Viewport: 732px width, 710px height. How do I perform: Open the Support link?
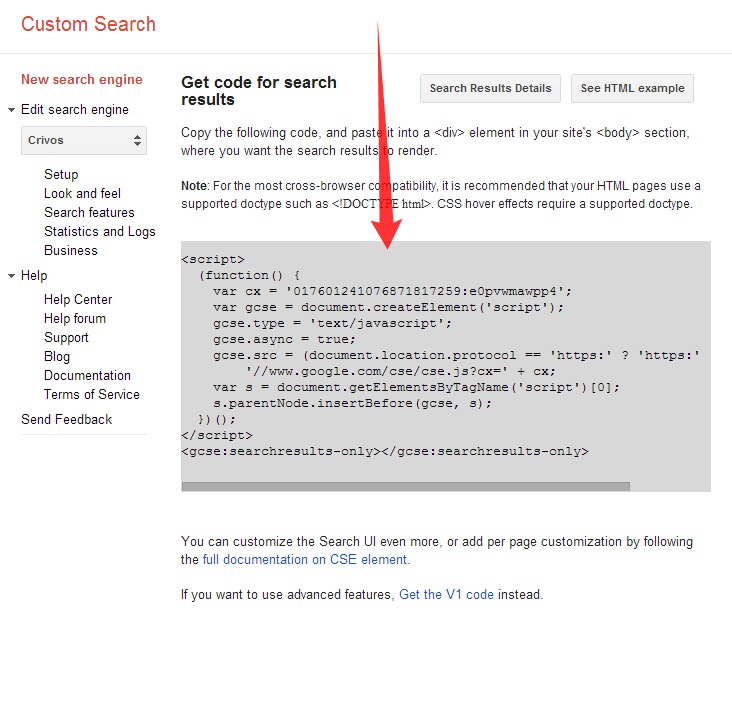coord(66,337)
